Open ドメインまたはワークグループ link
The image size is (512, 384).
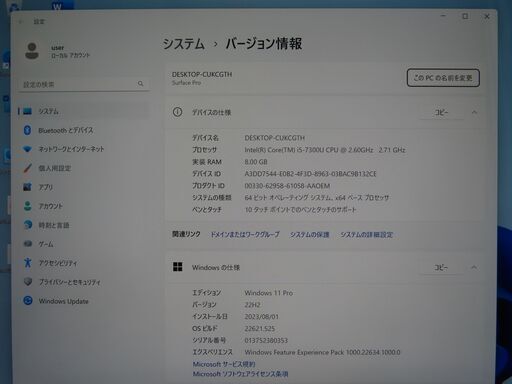click(245, 234)
